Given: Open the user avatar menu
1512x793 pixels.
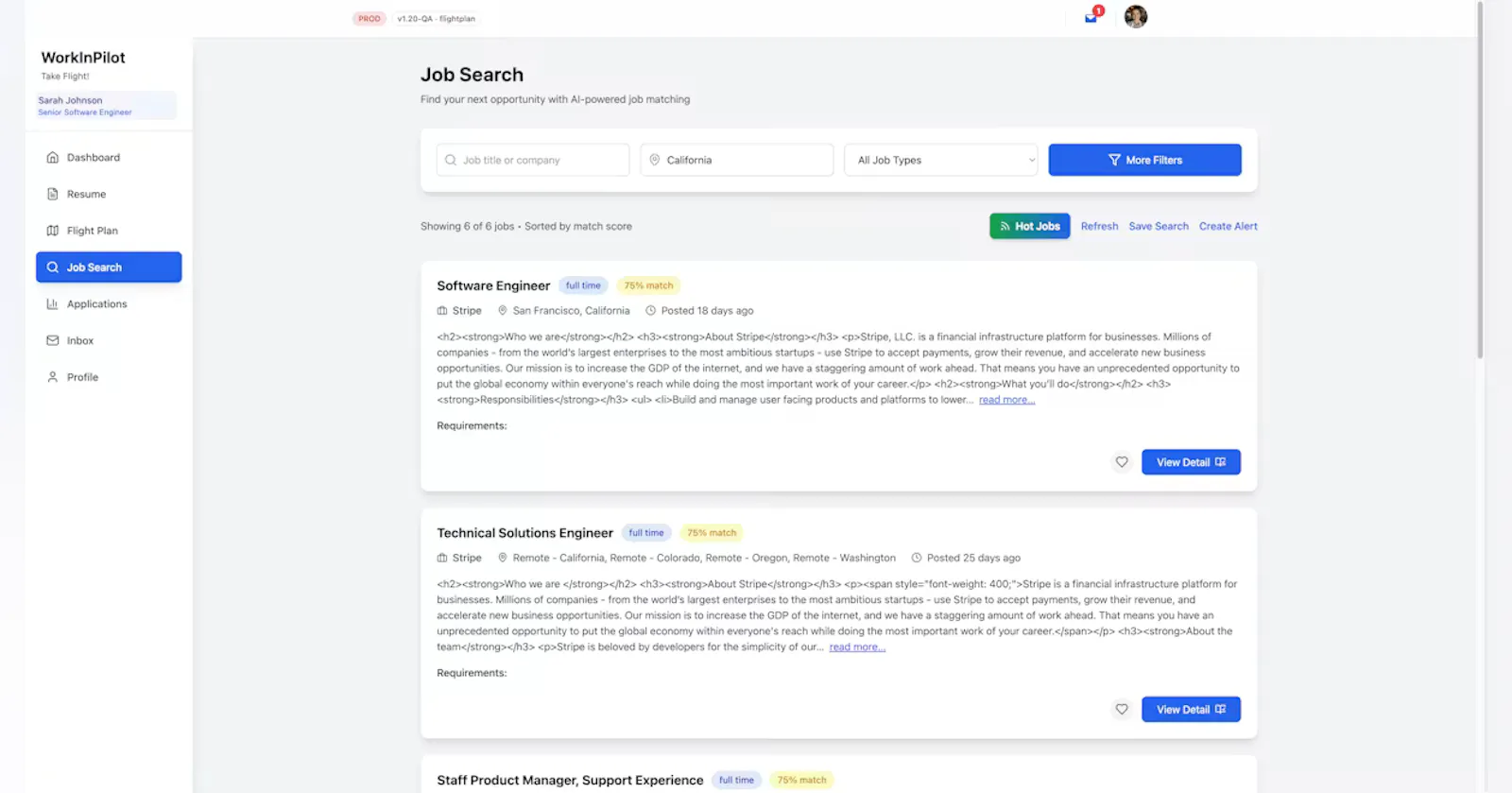Looking at the screenshot, I should (1136, 17).
